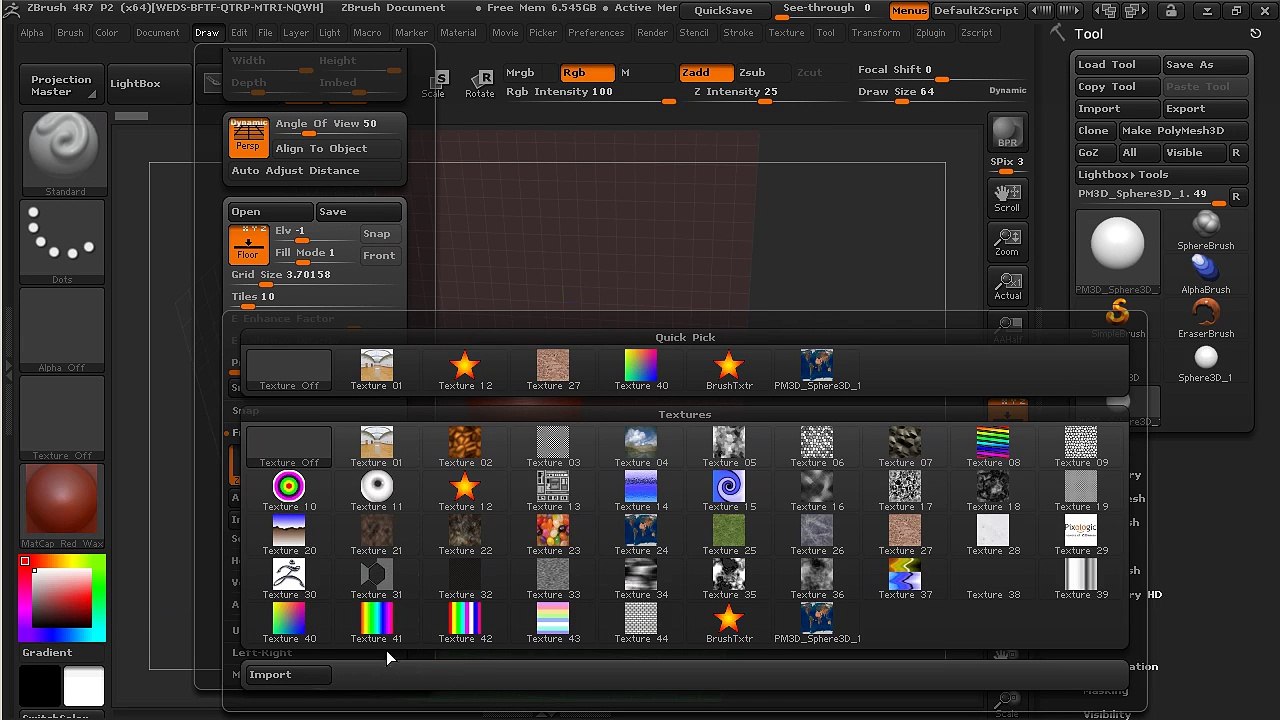Select Texture 02 orange marble texture
The height and width of the screenshot is (720, 1280).
(x=465, y=447)
